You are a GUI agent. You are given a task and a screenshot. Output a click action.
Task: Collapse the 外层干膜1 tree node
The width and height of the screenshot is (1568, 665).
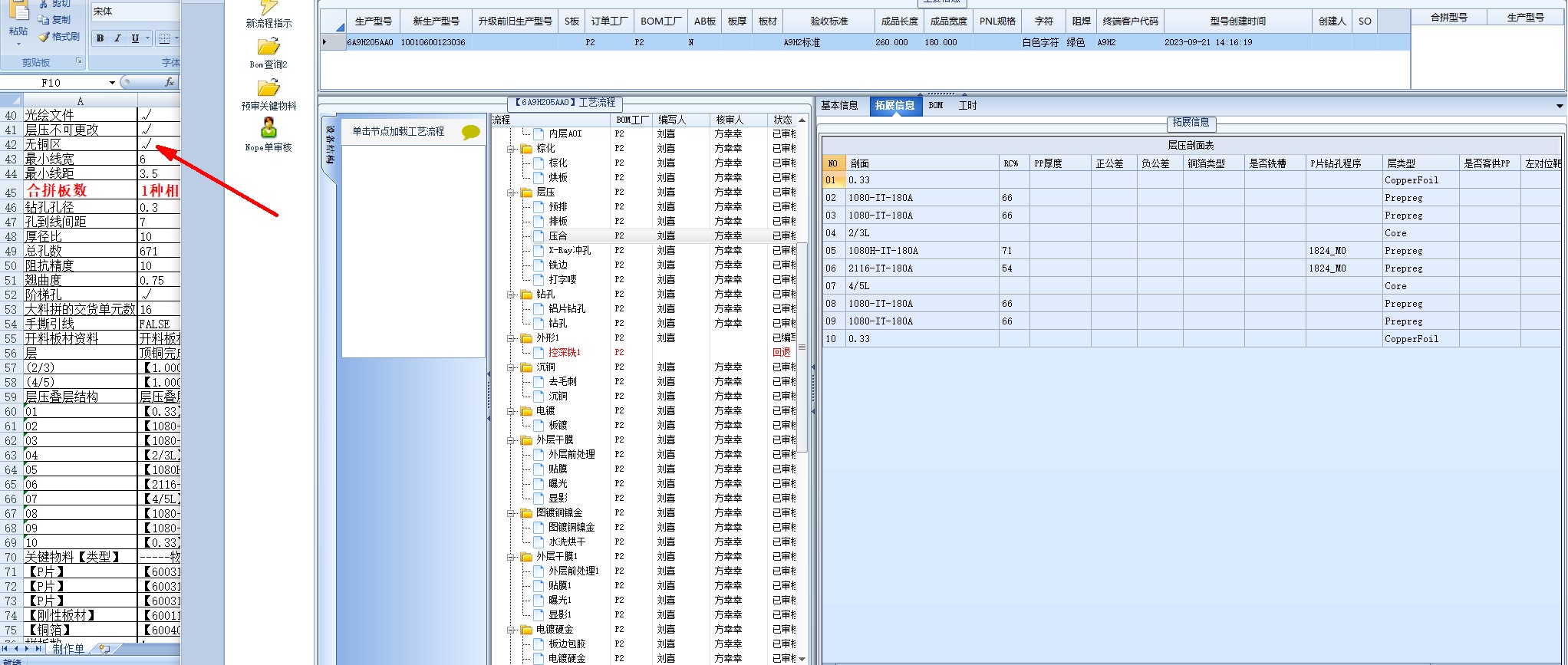click(511, 557)
